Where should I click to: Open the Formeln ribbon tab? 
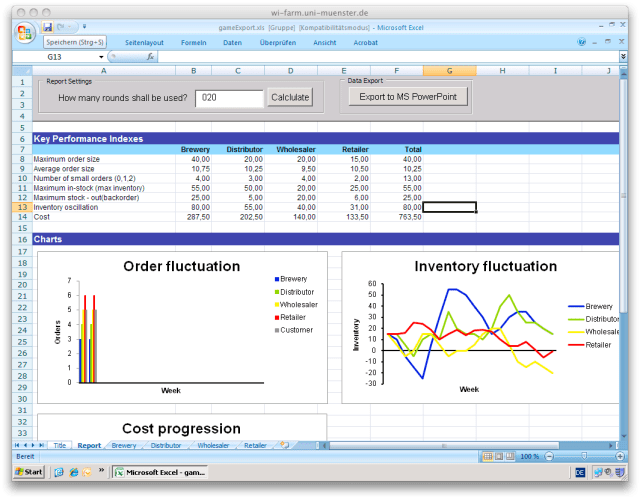pyautogui.click(x=193, y=42)
